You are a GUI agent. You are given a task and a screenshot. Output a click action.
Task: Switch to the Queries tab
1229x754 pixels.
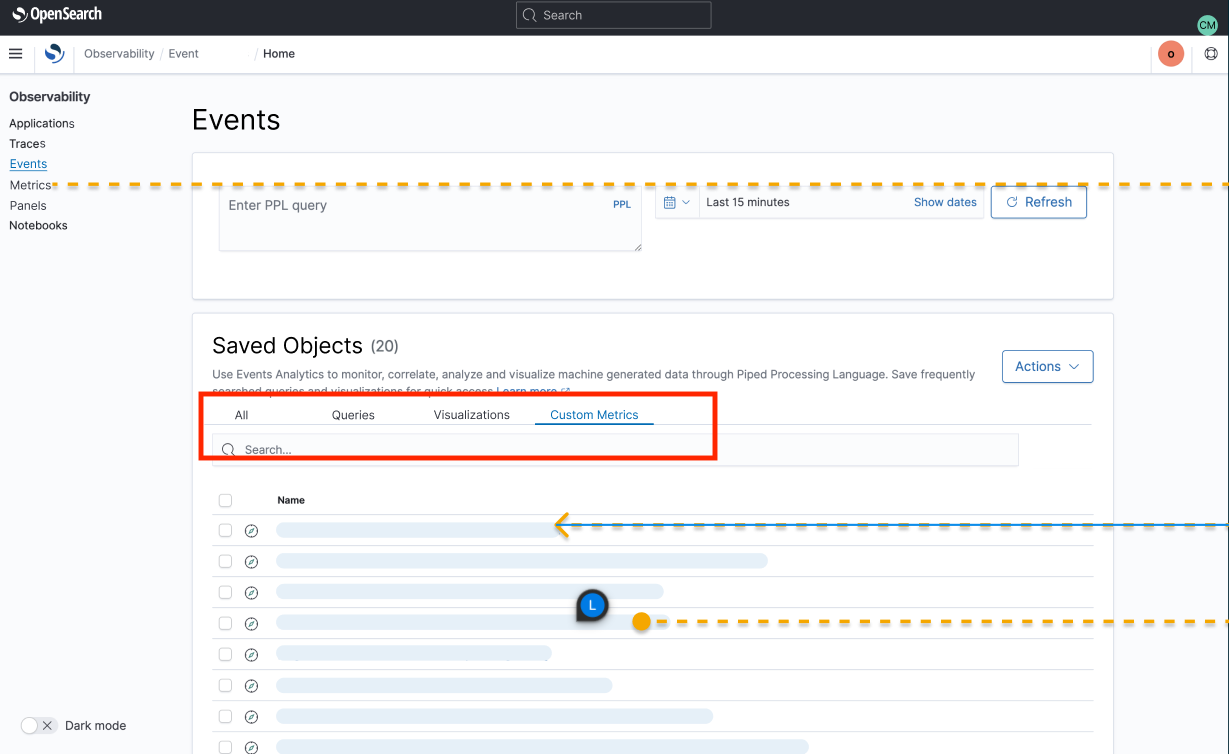(353, 414)
